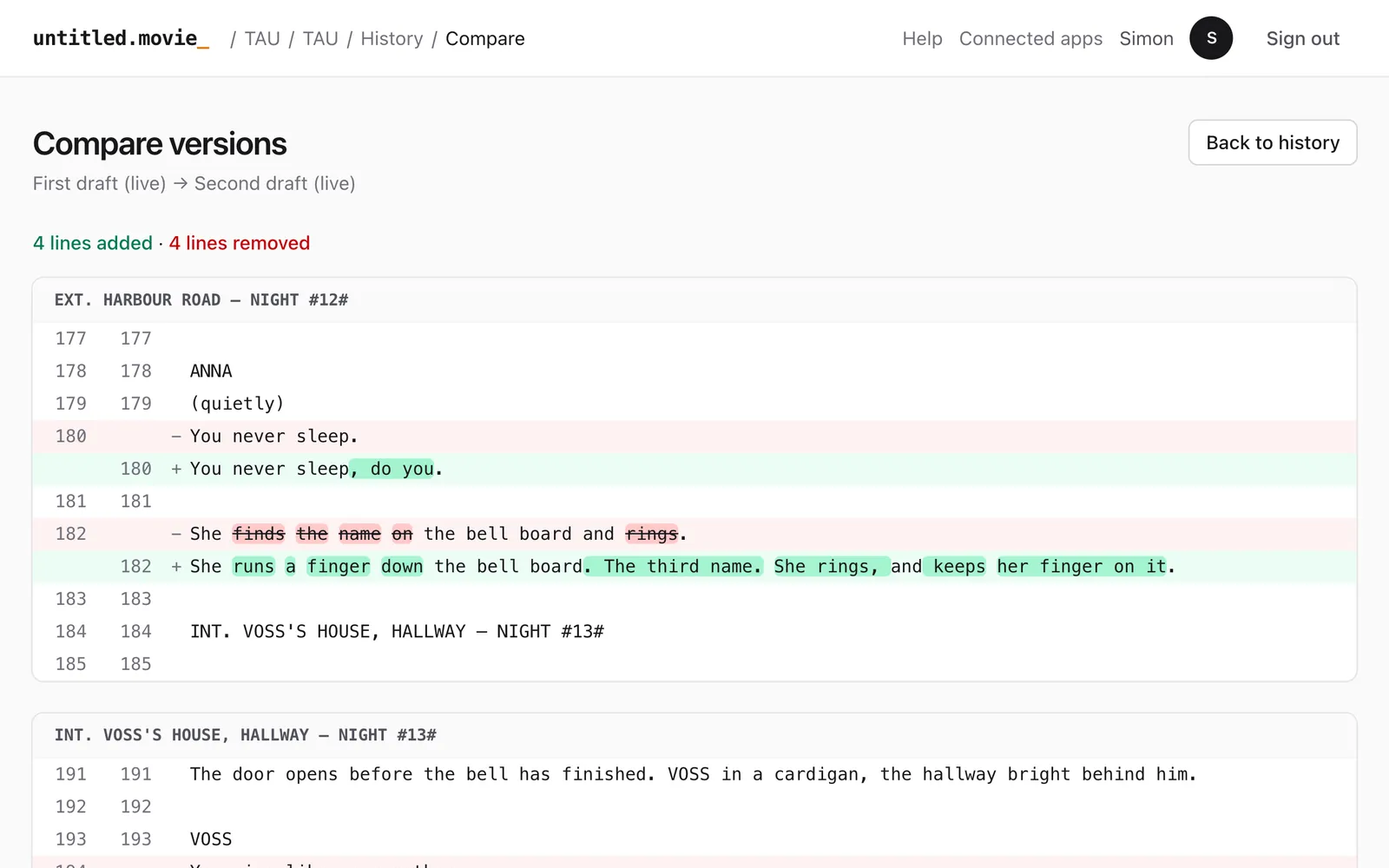Click the 'First draft (live) → Second draft' subtitle

pos(194,183)
